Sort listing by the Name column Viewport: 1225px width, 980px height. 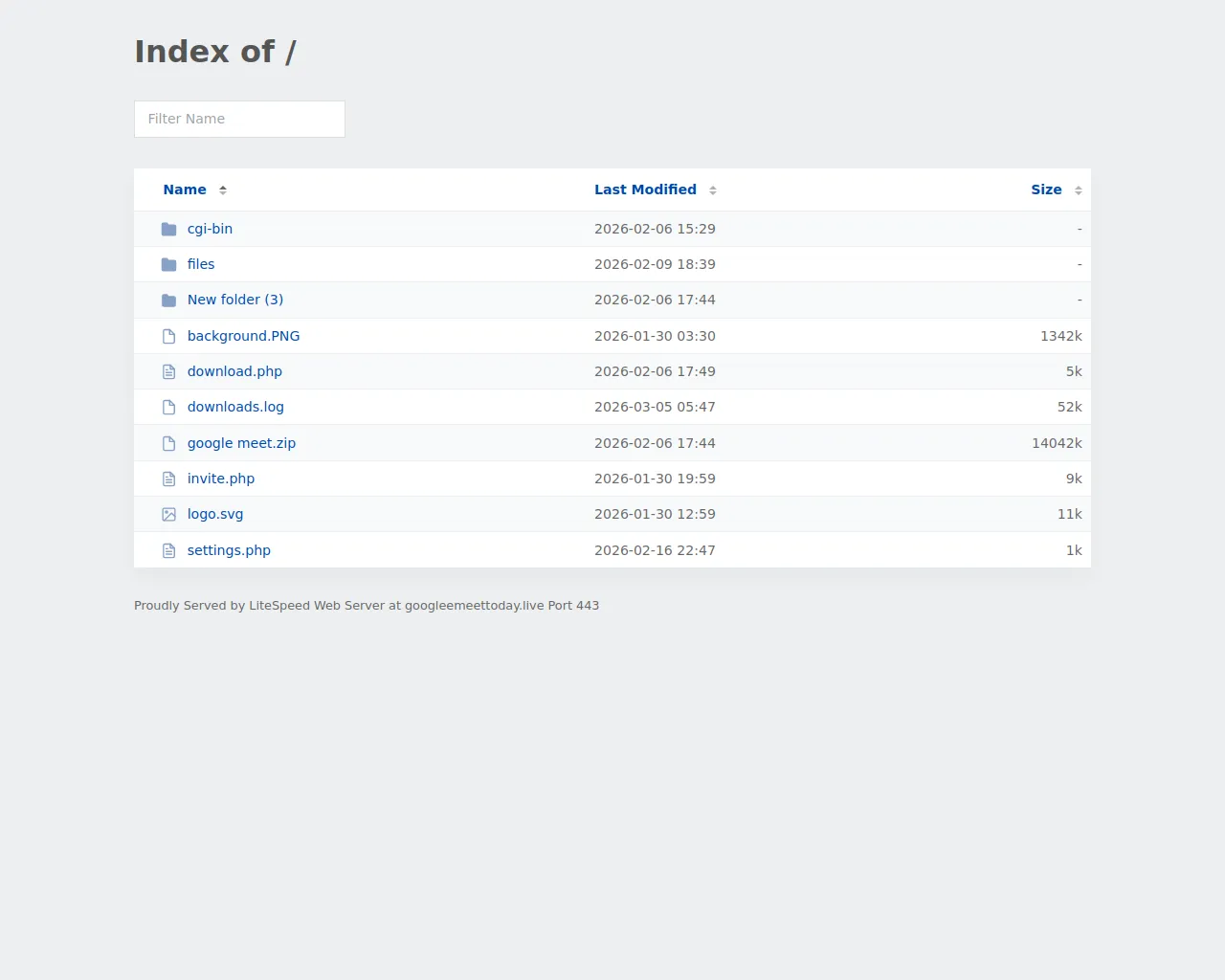[x=185, y=189]
